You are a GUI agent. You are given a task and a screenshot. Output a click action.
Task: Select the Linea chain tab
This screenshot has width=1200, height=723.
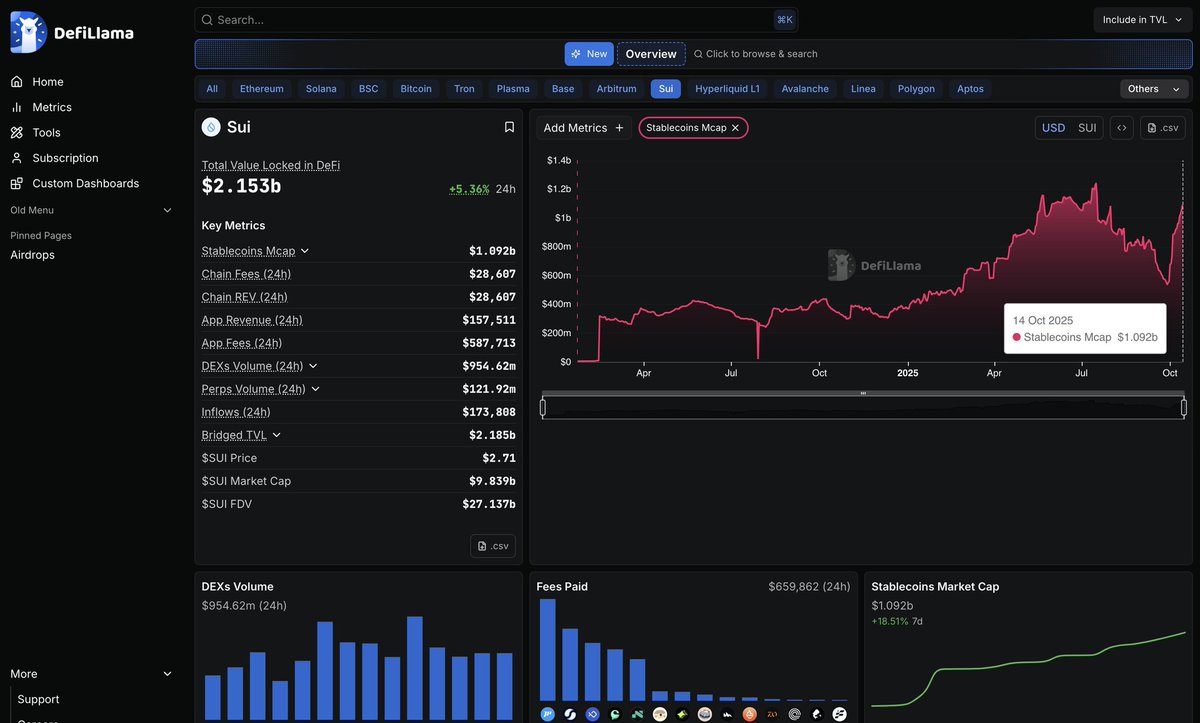click(863, 89)
